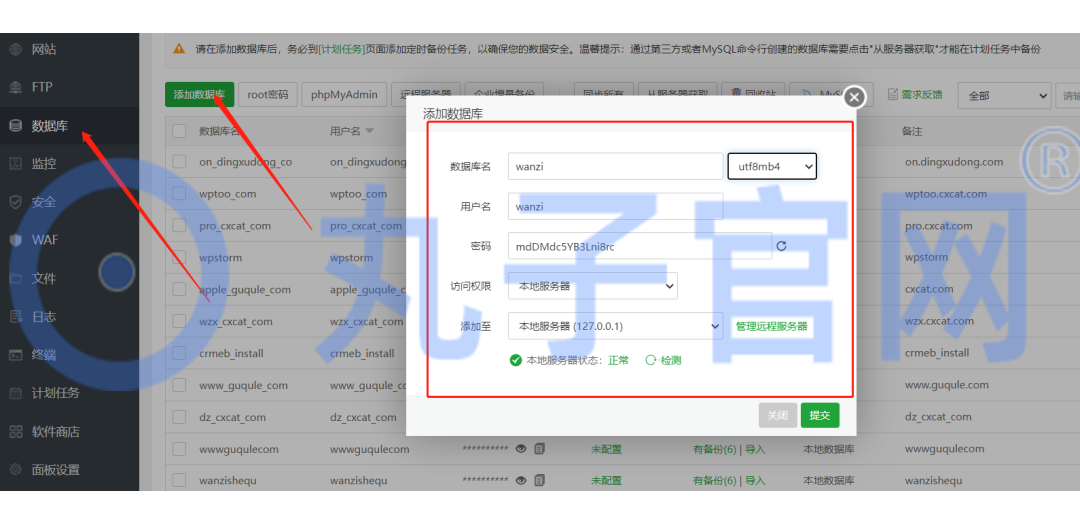Open the 访问权限 本地服务器 dropdown

592,286
